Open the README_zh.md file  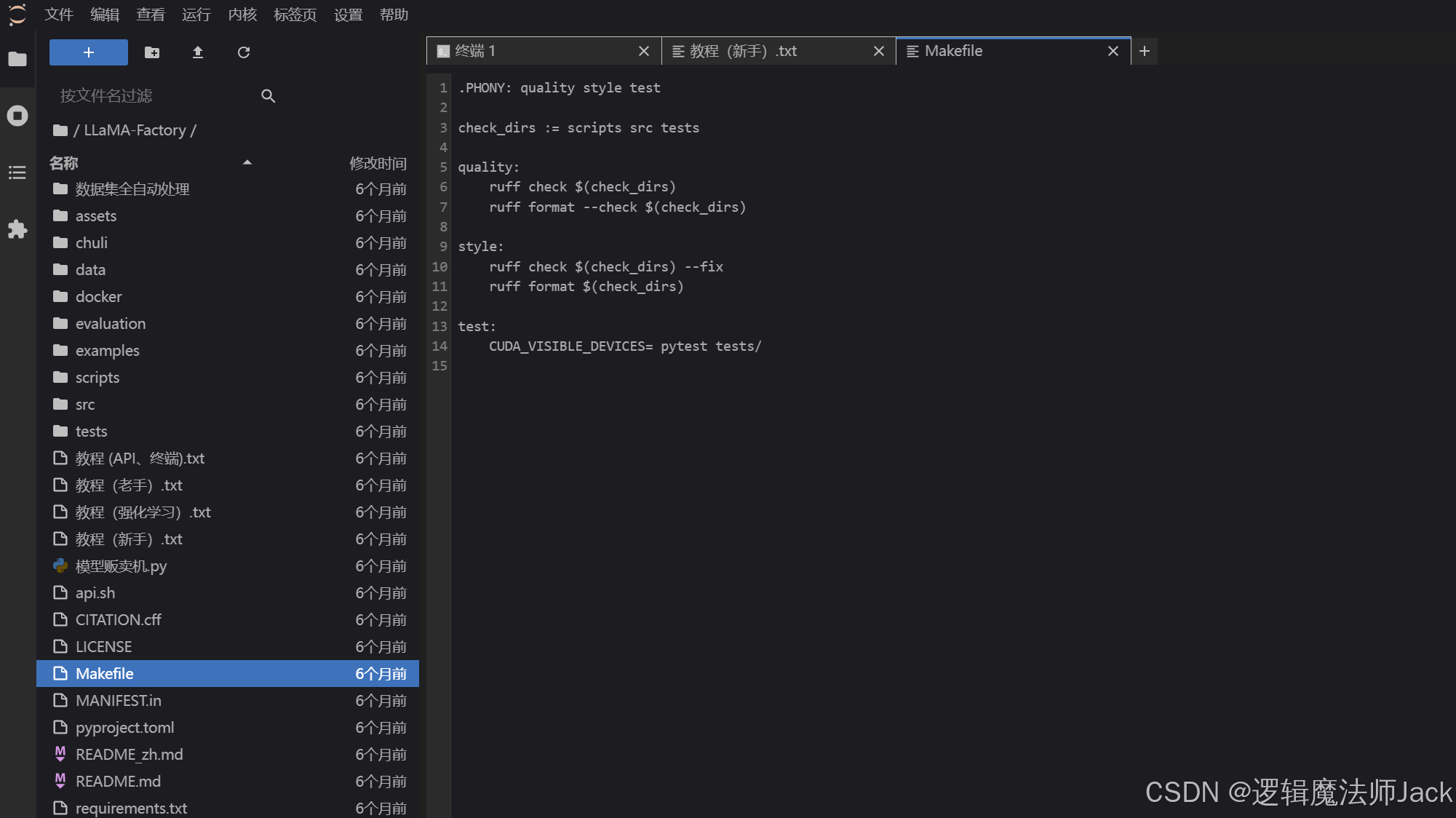(130, 755)
